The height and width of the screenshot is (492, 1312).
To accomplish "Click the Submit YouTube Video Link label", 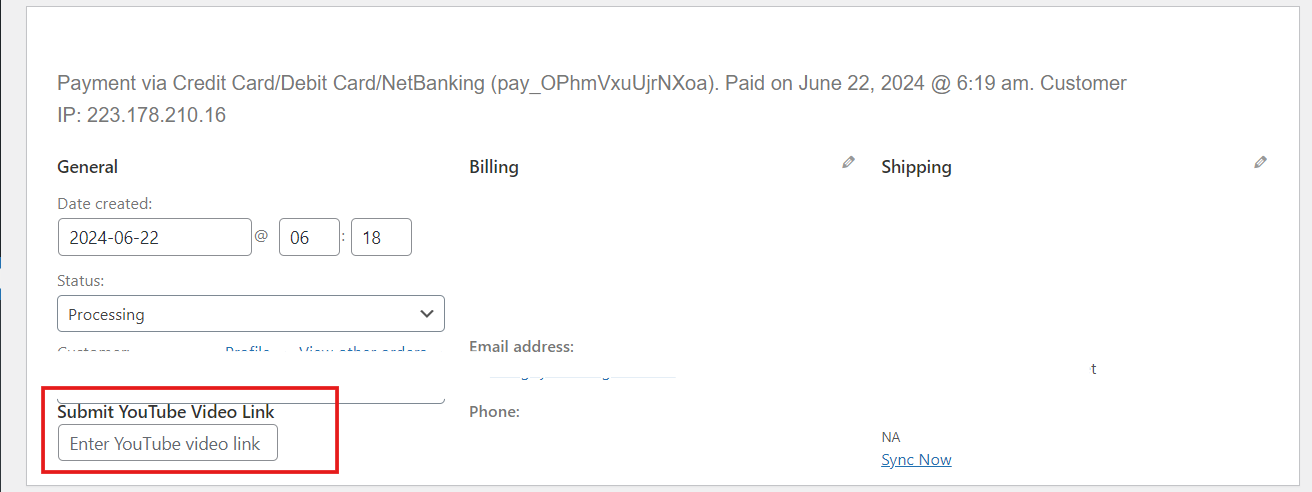I will (x=166, y=411).
